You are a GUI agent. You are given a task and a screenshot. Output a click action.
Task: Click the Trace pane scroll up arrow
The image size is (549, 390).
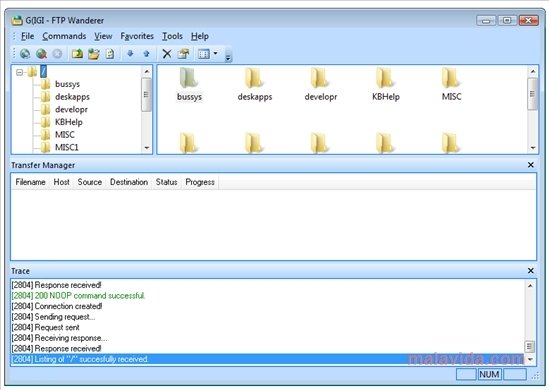point(530,286)
